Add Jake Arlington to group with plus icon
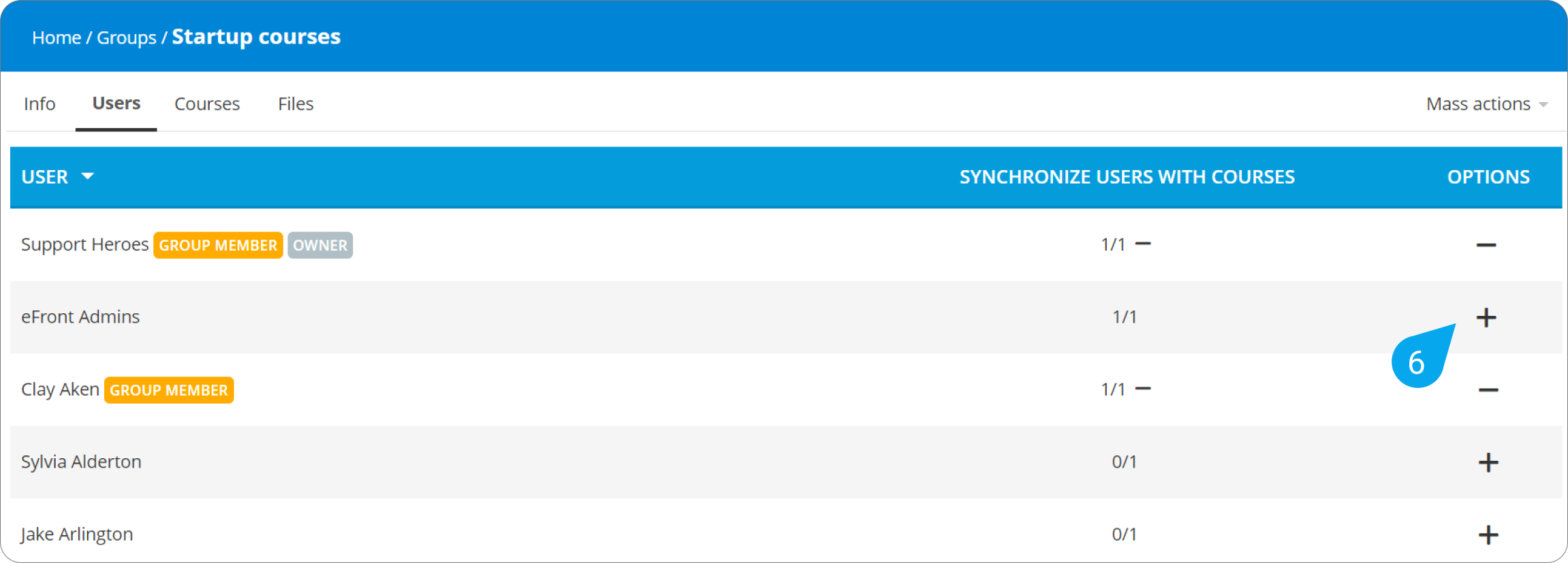The width and height of the screenshot is (1568, 563). pos(1488,534)
